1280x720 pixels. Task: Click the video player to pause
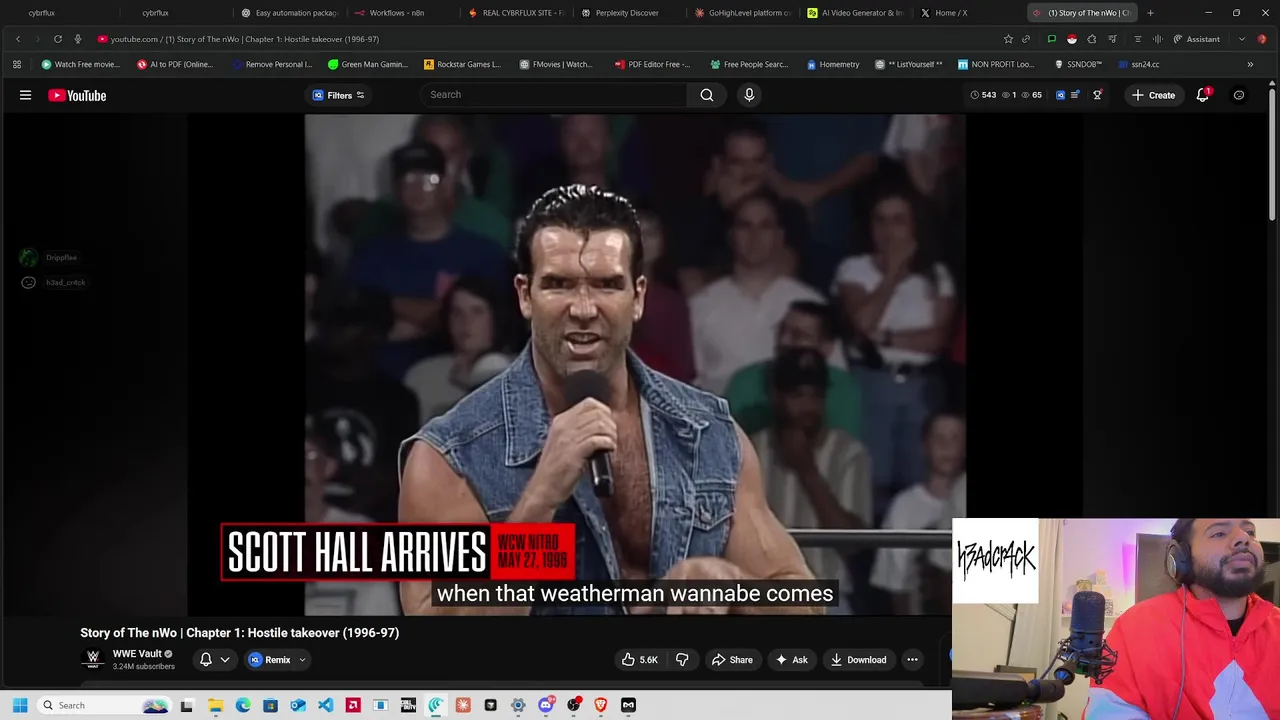coord(635,364)
